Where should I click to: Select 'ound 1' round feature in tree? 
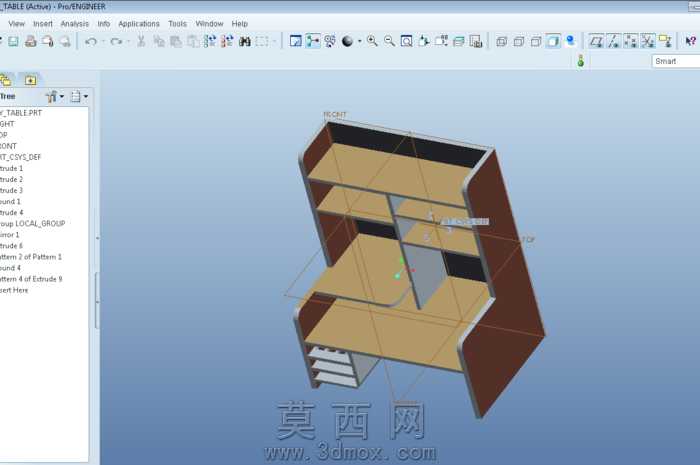(x=10, y=202)
